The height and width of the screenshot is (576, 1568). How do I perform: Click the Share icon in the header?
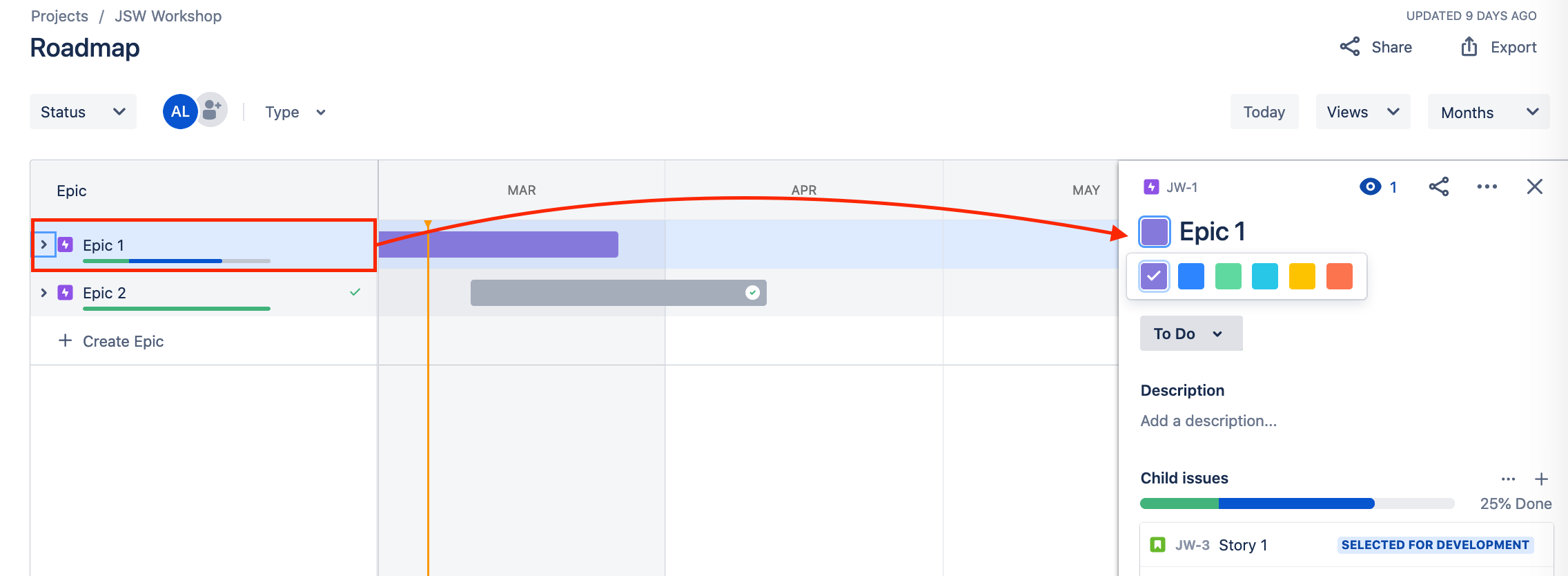1350,47
